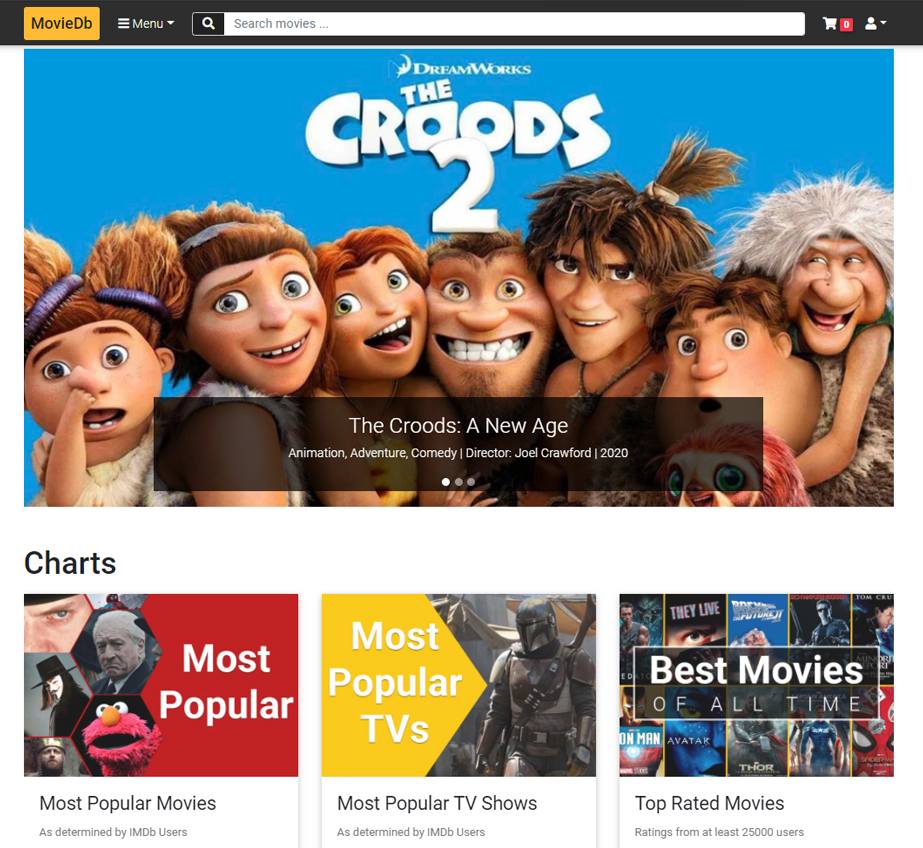This screenshot has height=848, width=923.
Task: Select the first carousel indicator dot
Action: (446, 482)
